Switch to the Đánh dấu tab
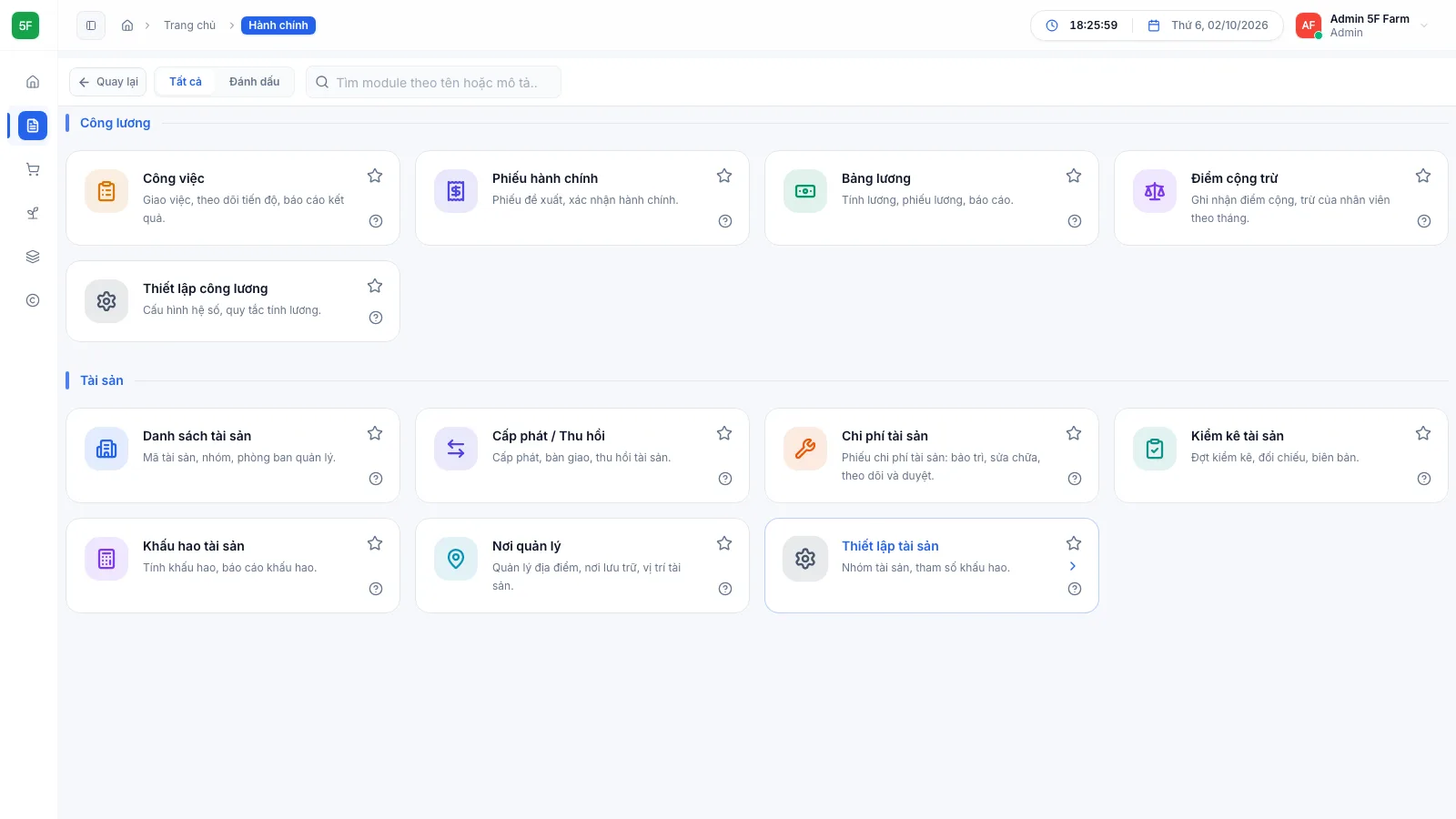Screen dimensions: 1456x819 point(255,82)
